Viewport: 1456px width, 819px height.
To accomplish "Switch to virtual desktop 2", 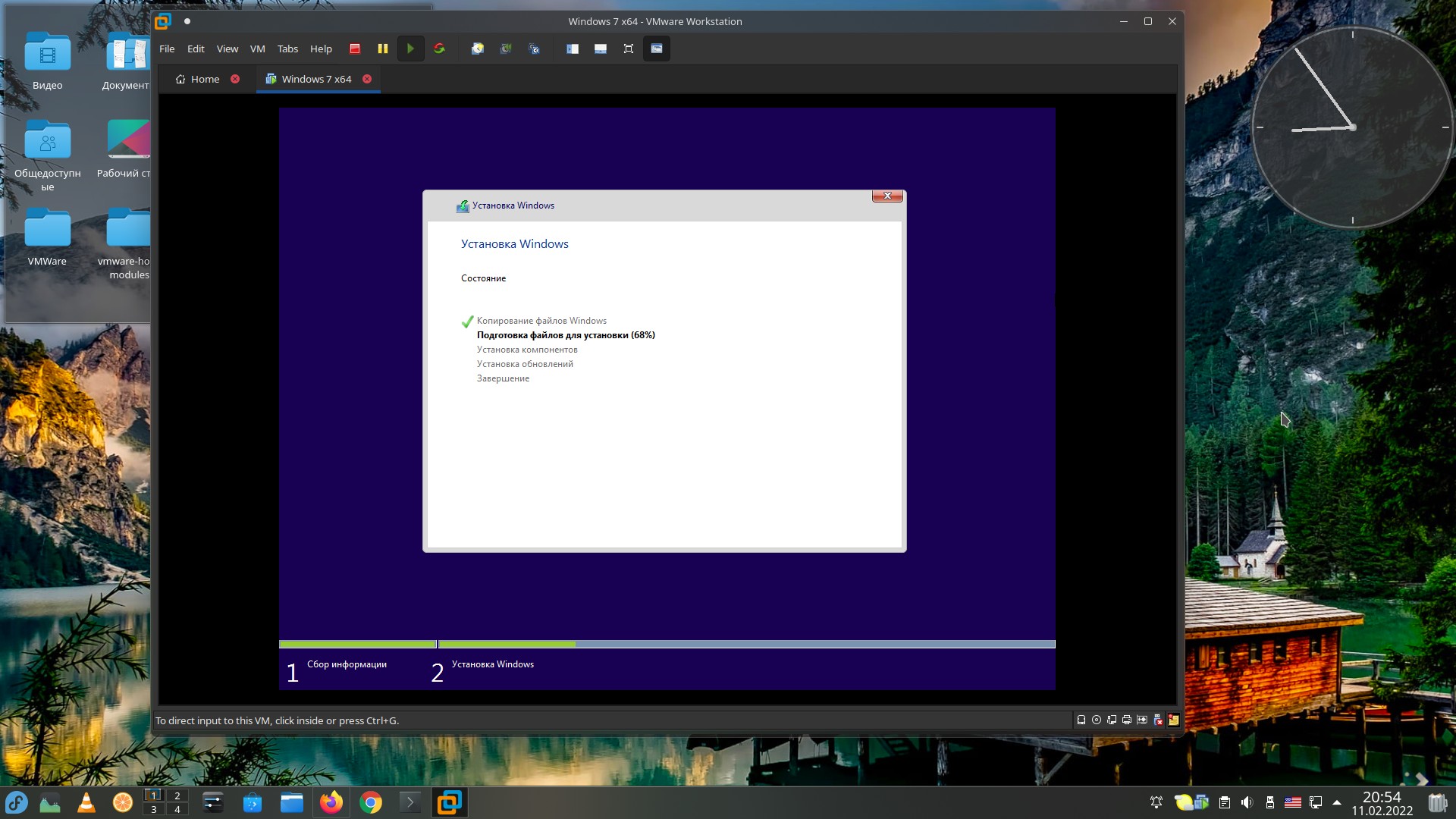I will point(177,795).
